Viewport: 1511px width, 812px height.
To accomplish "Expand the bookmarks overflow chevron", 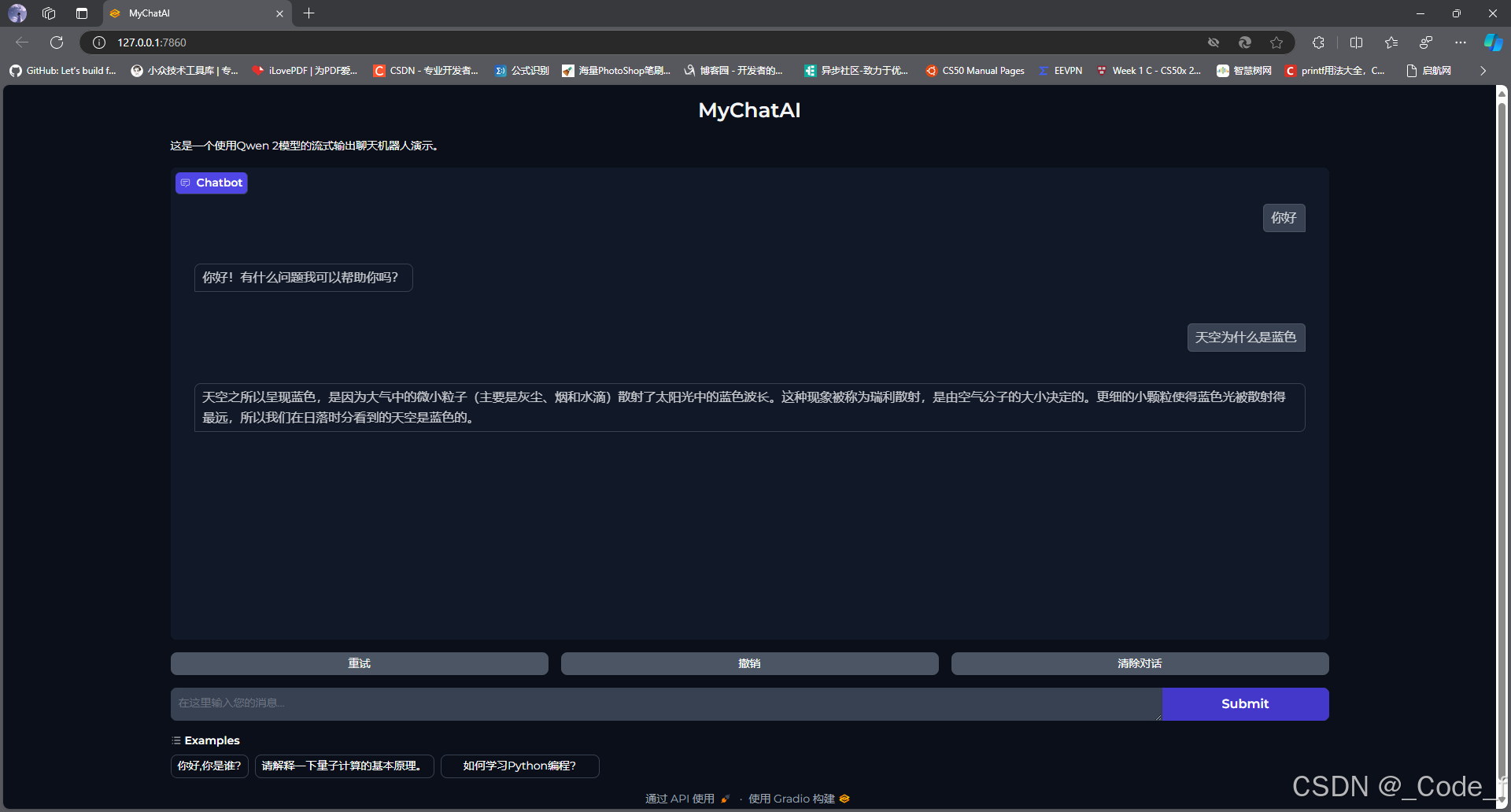I will [x=1483, y=70].
